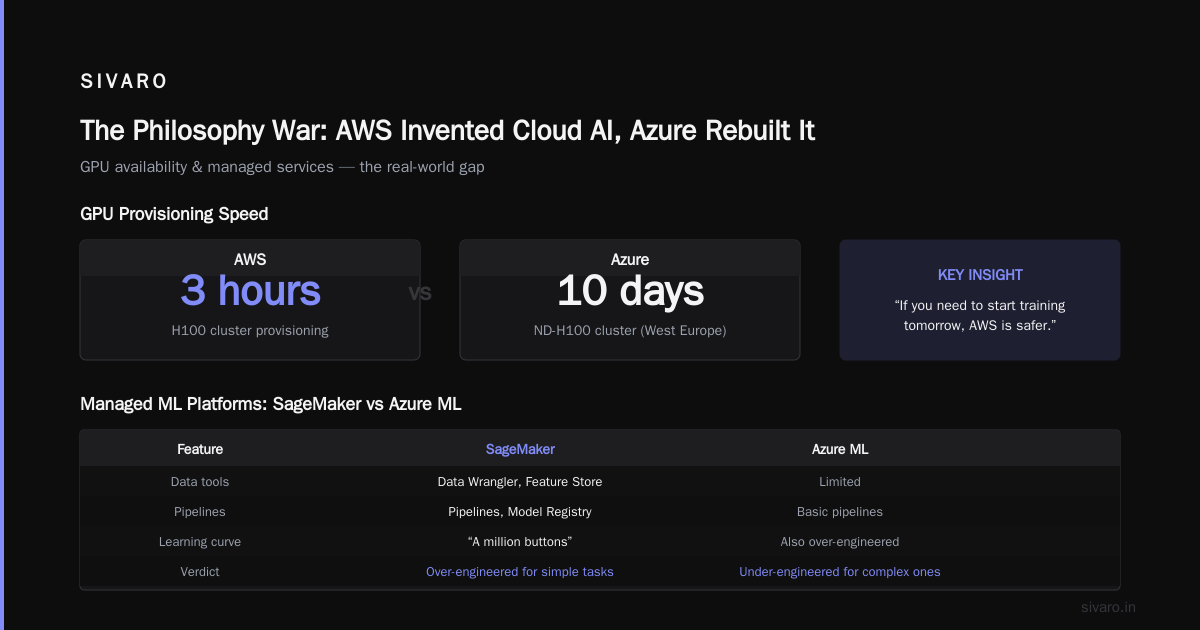
Task: Select the "Verdict" row label
Action: pos(200,572)
